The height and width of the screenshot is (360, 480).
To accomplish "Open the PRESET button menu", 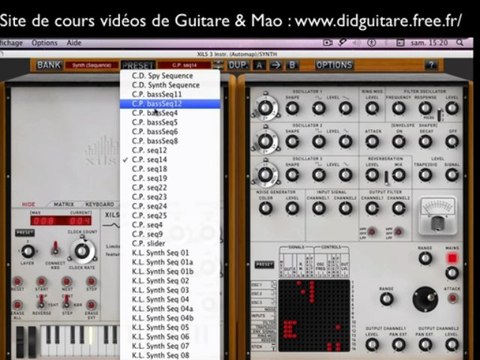I will tap(138, 65).
